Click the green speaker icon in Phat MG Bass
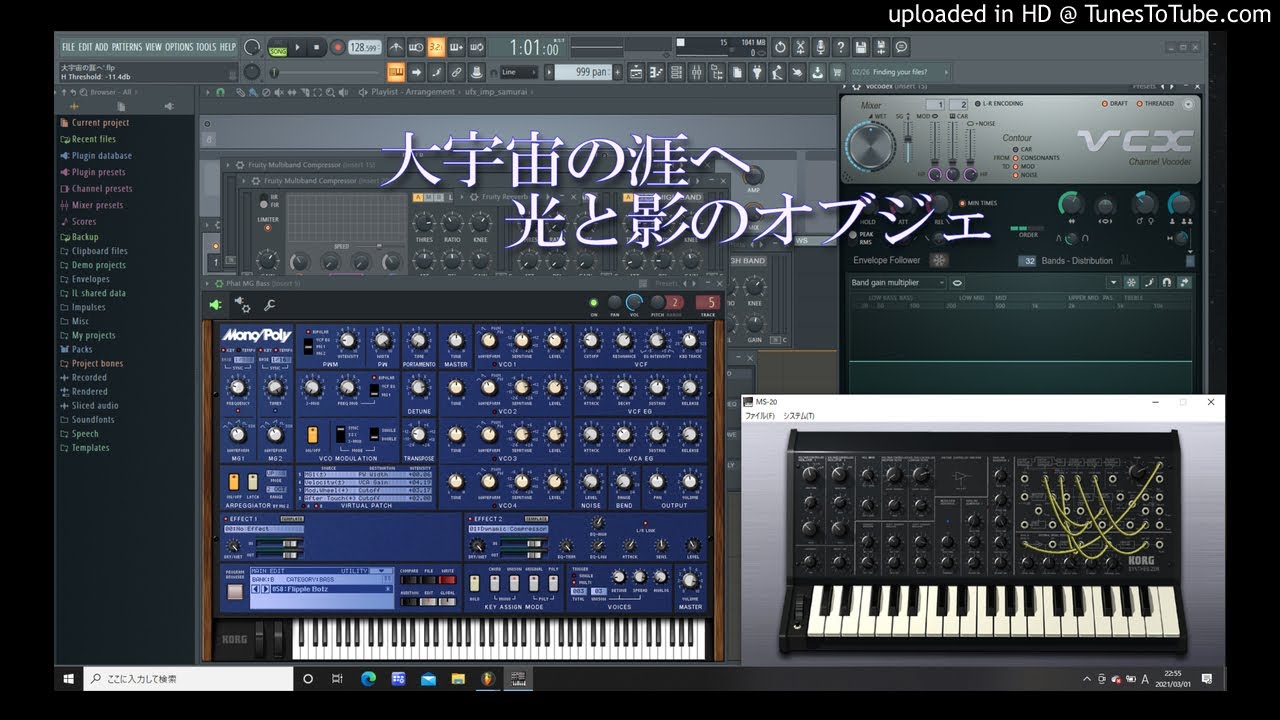This screenshot has height=720, width=1280. click(x=215, y=305)
